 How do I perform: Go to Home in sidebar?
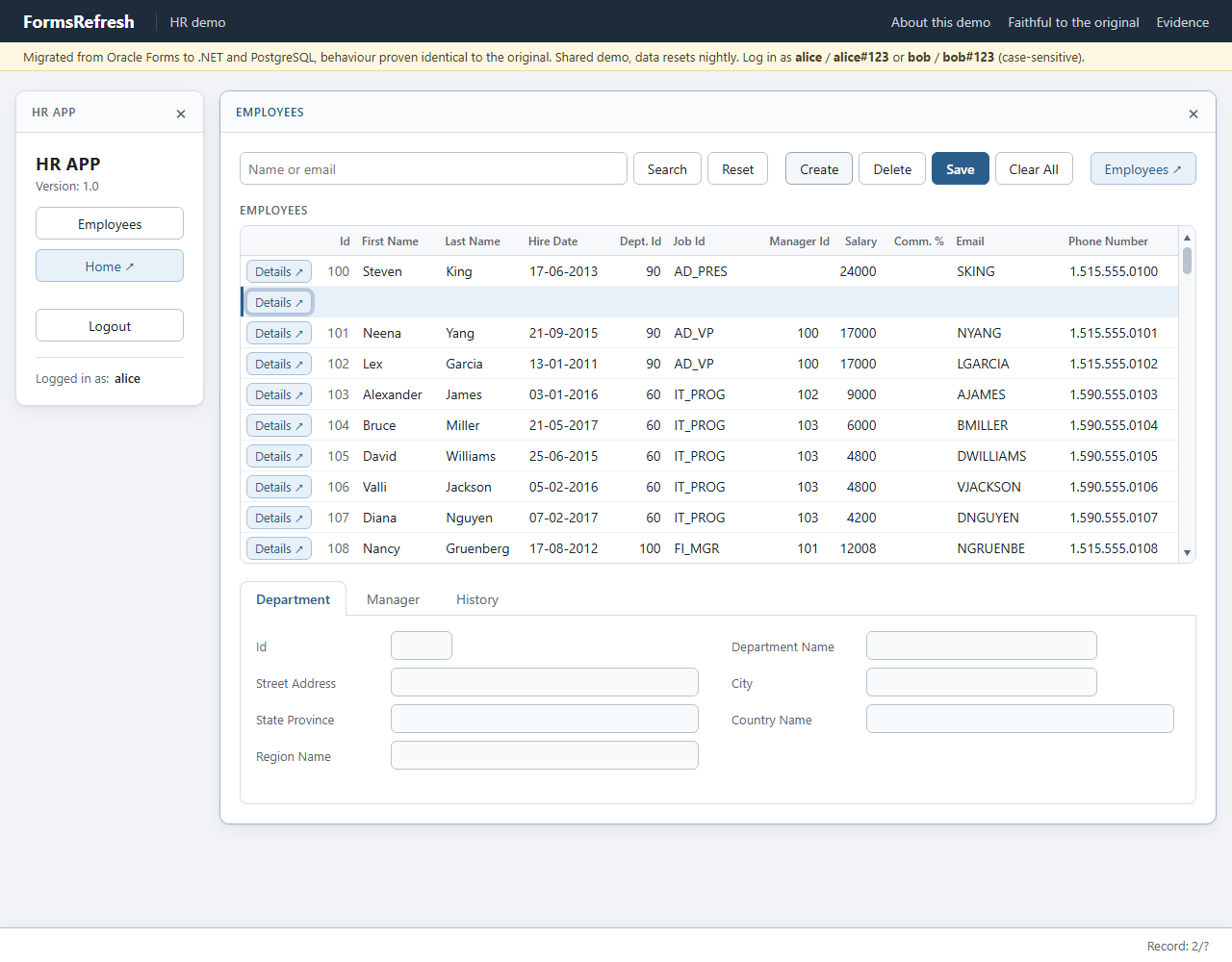[110, 266]
